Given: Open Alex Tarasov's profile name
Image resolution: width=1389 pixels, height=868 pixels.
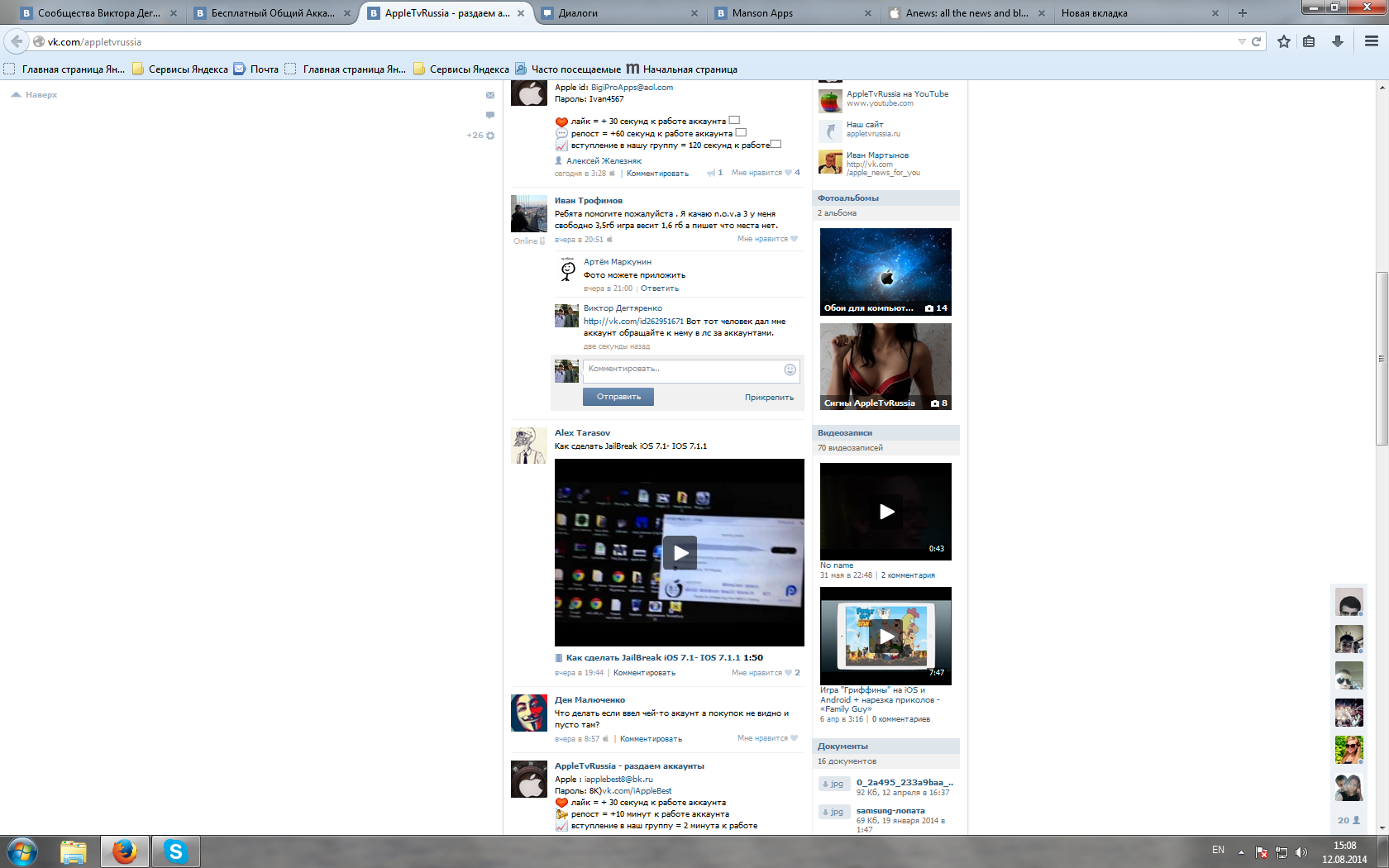Looking at the screenshot, I should tap(582, 433).
